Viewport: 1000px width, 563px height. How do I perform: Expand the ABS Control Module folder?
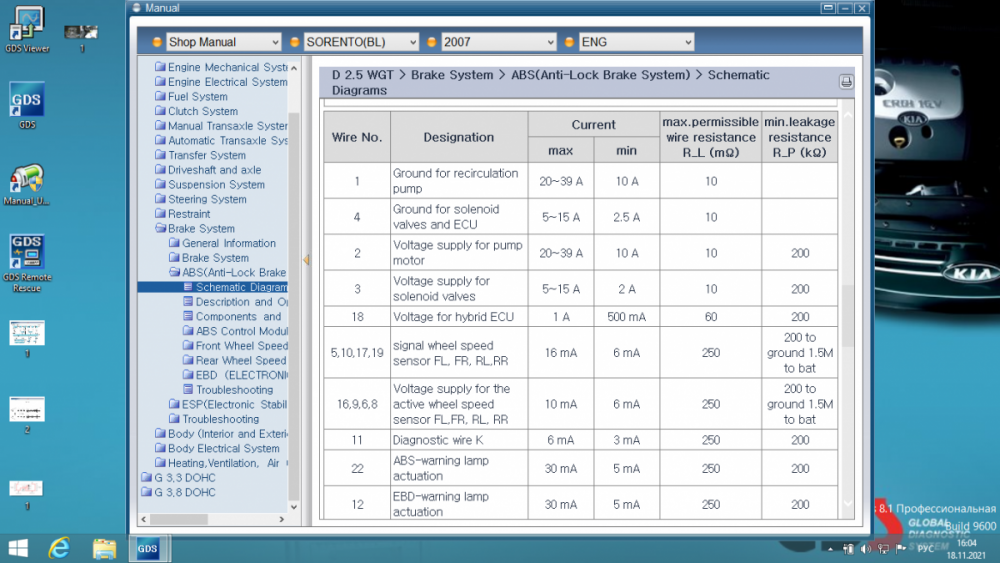(x=235, y=331)
